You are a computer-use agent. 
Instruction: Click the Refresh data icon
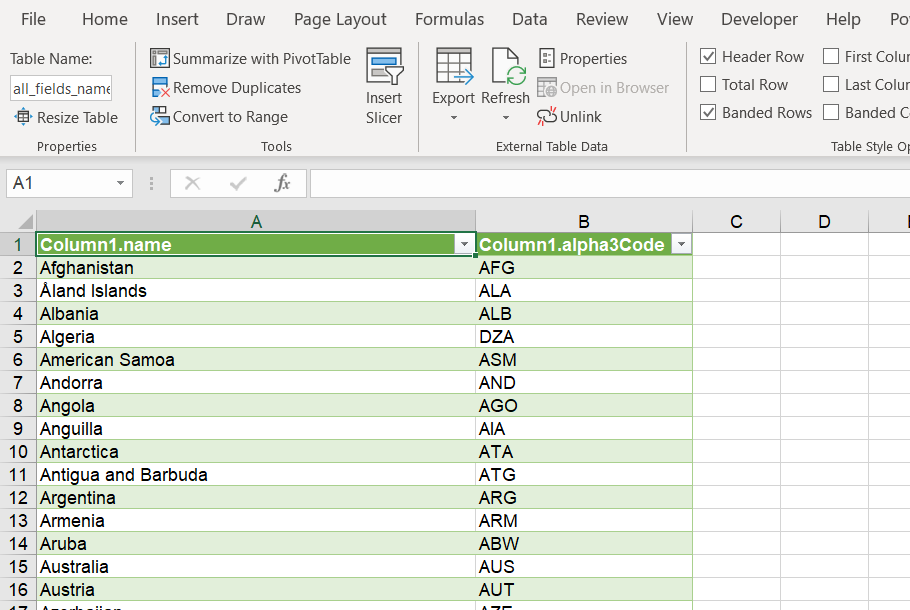pyautogui.click(x=507, y=67)
